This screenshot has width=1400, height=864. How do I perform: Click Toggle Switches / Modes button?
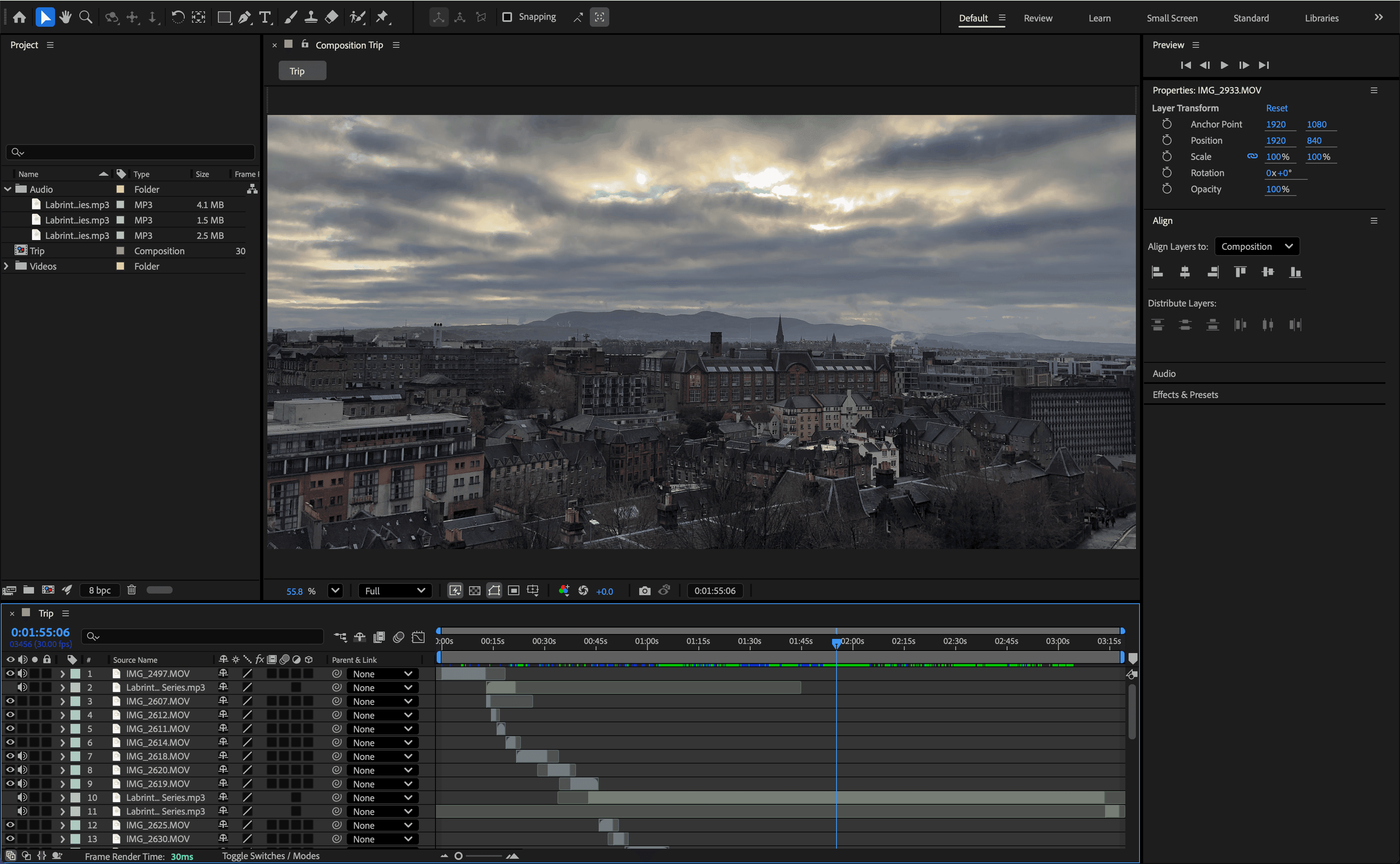point(270,855)
